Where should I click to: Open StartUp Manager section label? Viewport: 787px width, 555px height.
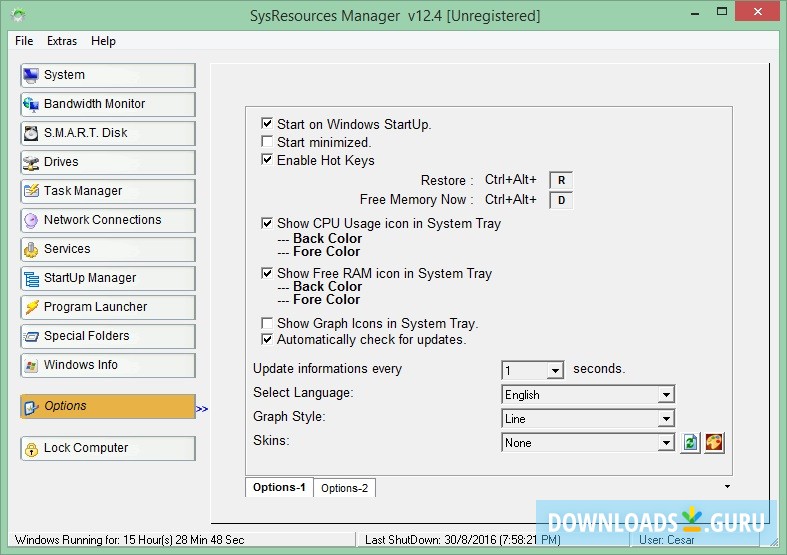click(x=90, y=278)
